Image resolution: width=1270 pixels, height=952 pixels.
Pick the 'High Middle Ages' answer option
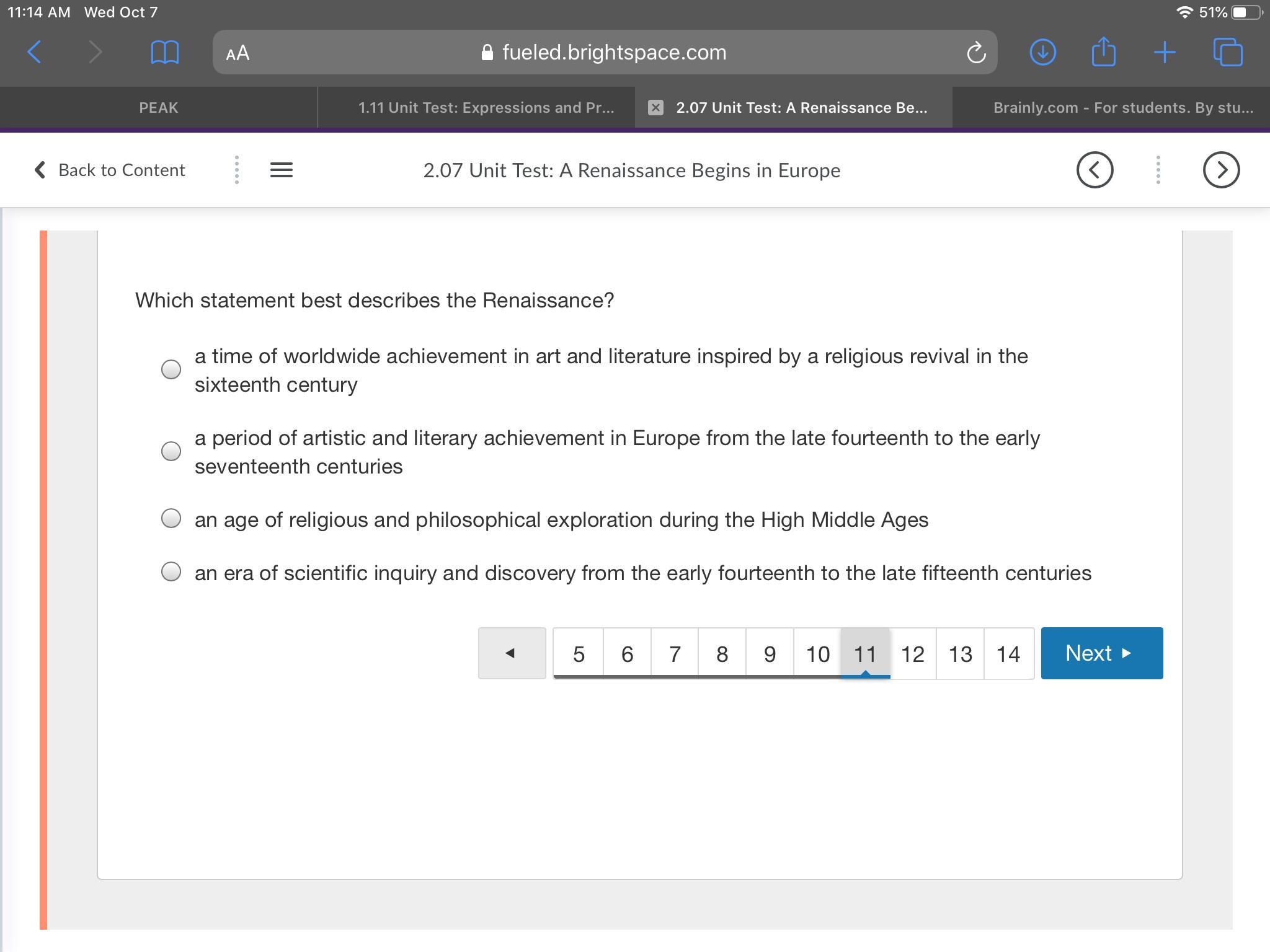click(171, 518)
